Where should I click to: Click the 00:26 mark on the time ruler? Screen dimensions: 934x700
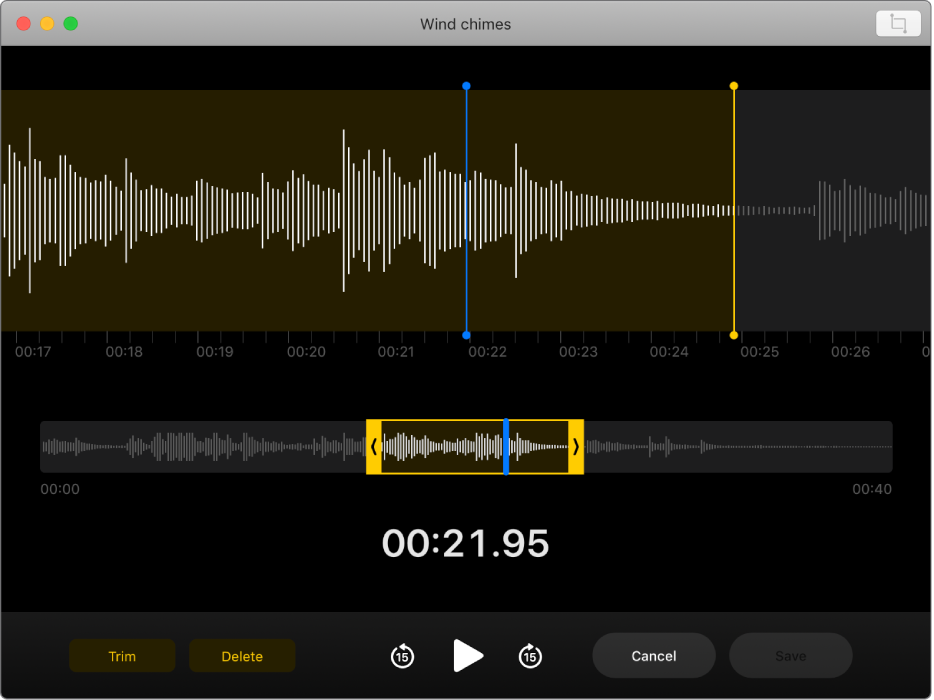[850, 352]
